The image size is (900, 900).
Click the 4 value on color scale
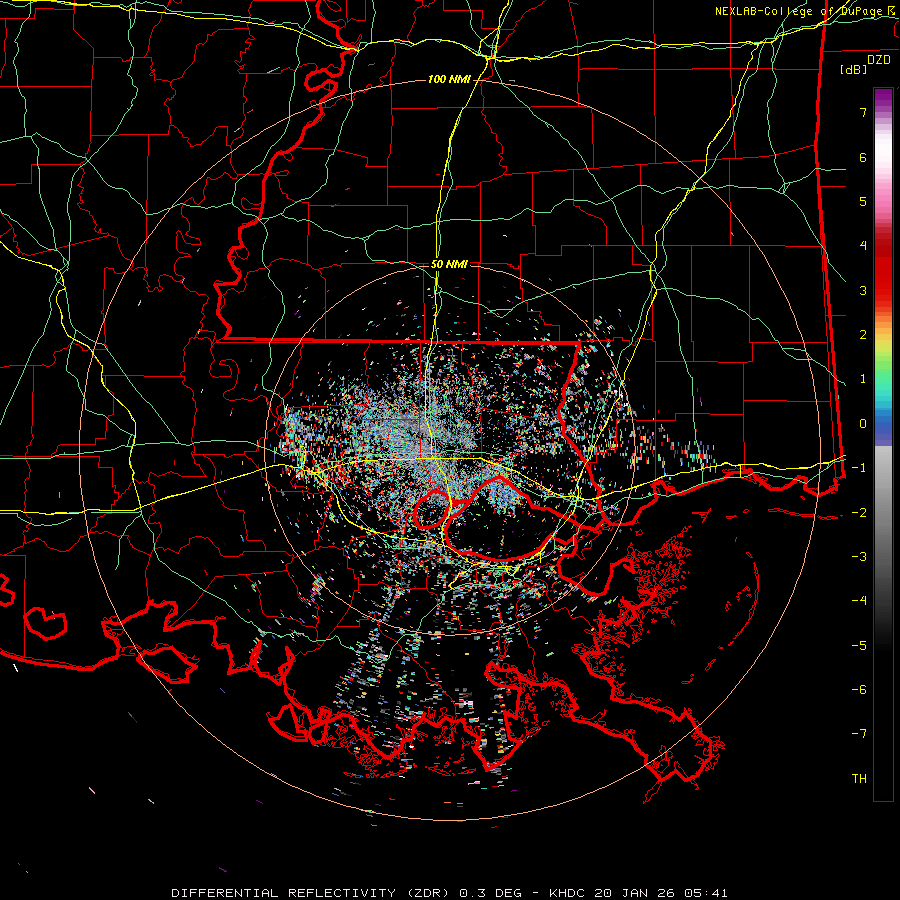(863, 246)
